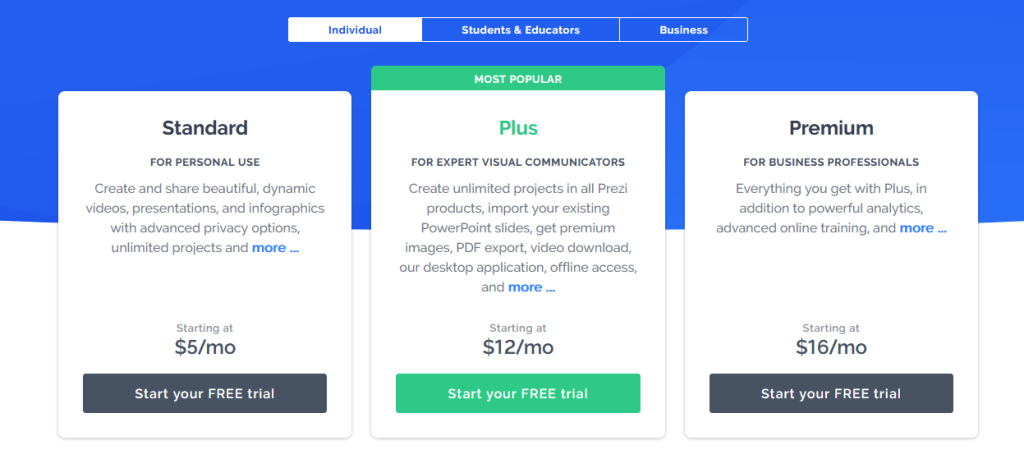1024x459 pixels.
Task: Expand Standard plan description with more link
Action: coord(276,248)
